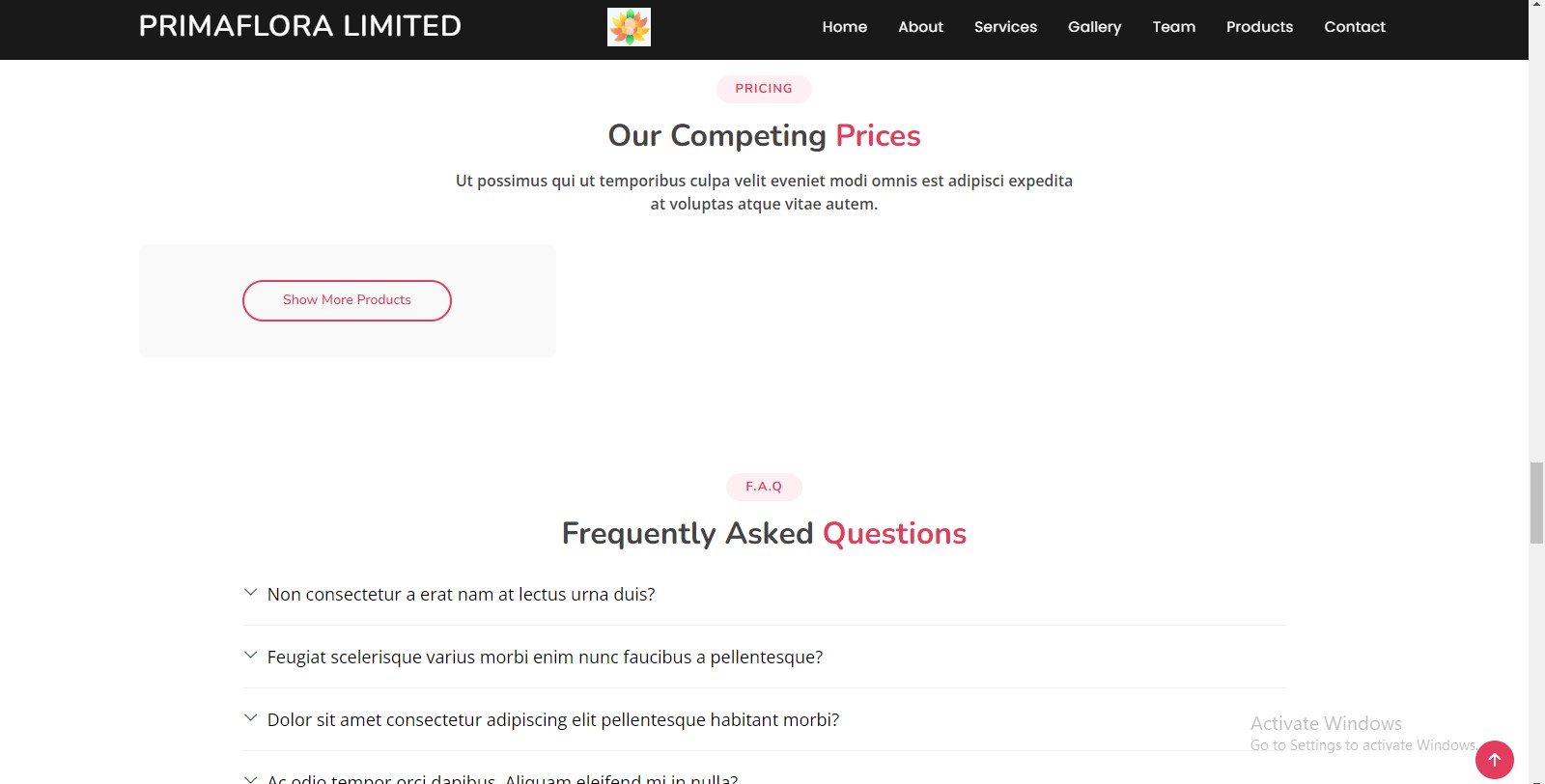Viewport: 1545px width, 784px height.
Task: Click the page scrollbar thumb
Action: 1535,501
